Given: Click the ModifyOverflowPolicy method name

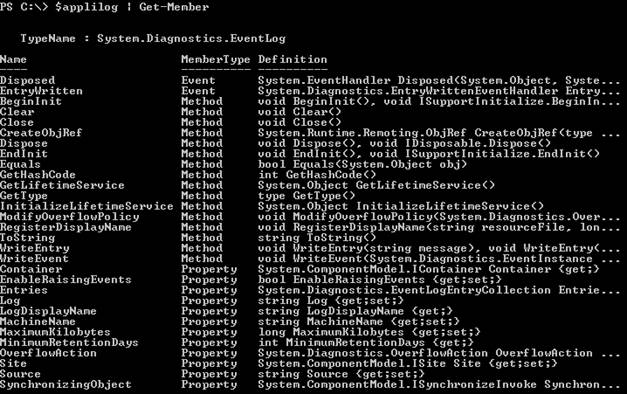Looking at the screenshot, I should [70, 217].
